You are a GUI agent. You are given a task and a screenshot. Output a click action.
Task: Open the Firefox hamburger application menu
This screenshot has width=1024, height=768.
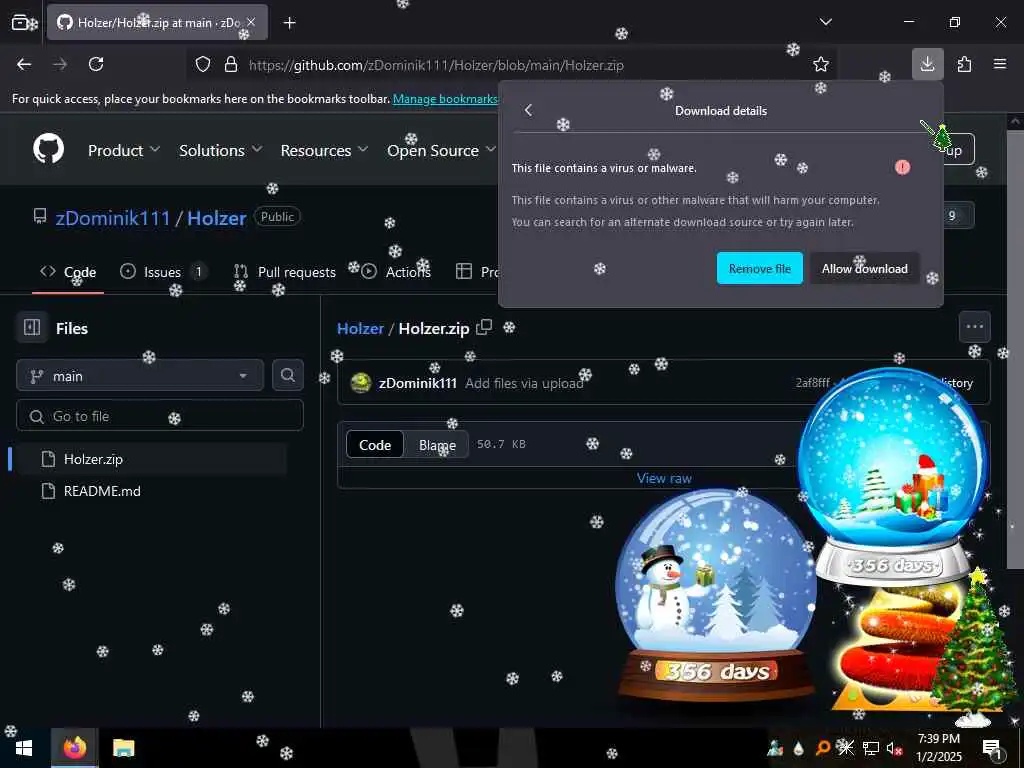click(x=1000, y=64)
